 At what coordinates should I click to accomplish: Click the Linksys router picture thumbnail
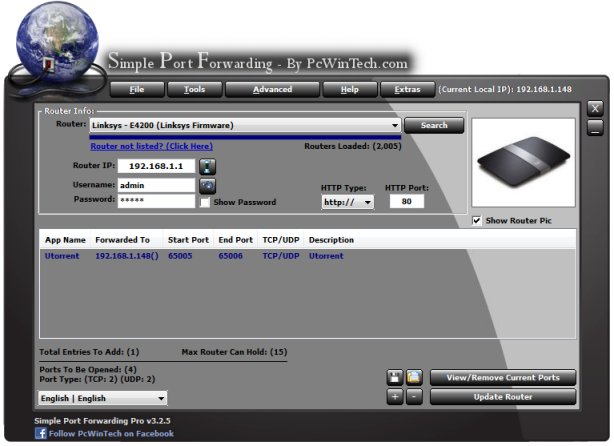523,163
